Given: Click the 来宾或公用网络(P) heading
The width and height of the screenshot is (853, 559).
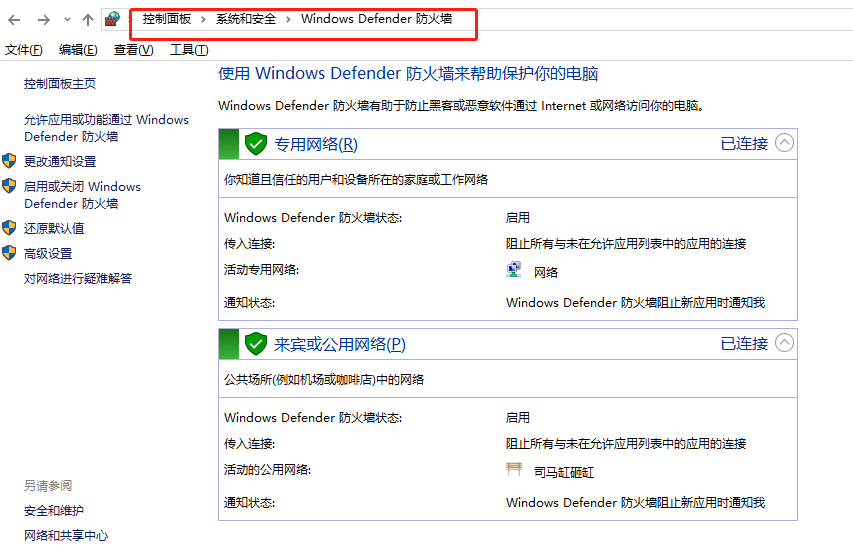Looking at the screenshot, I should click(x=340, y=344).
